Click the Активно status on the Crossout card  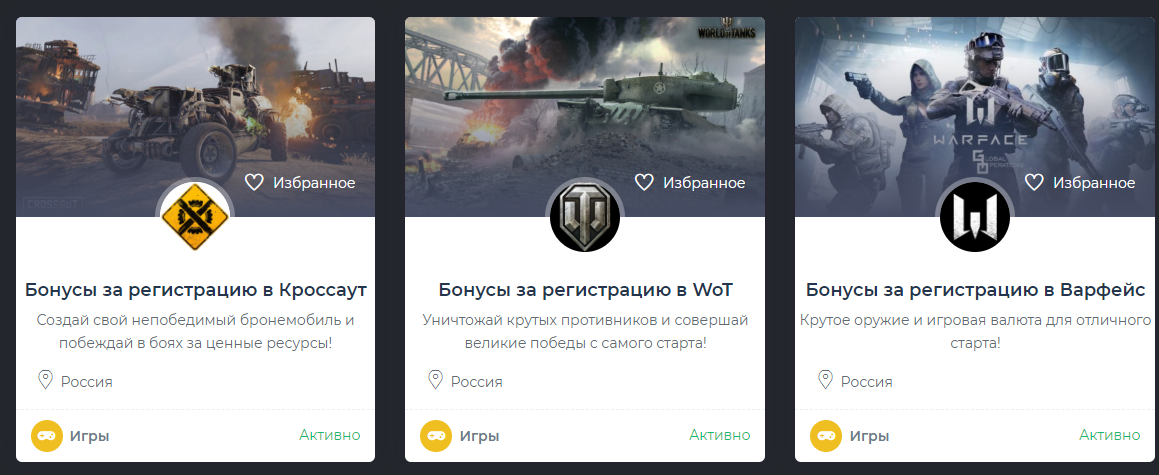(330, 435)
